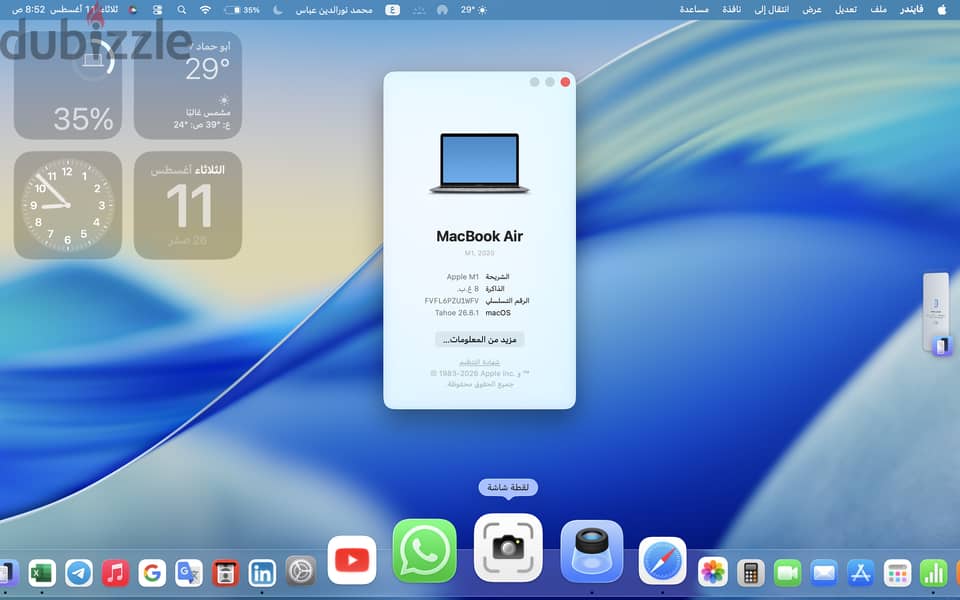The width and height of the screenshot is (960, 600).
Task: Click the Tahoe 26.6.1 macOS version
Action: pyautogui.click(x=457, y=313)
